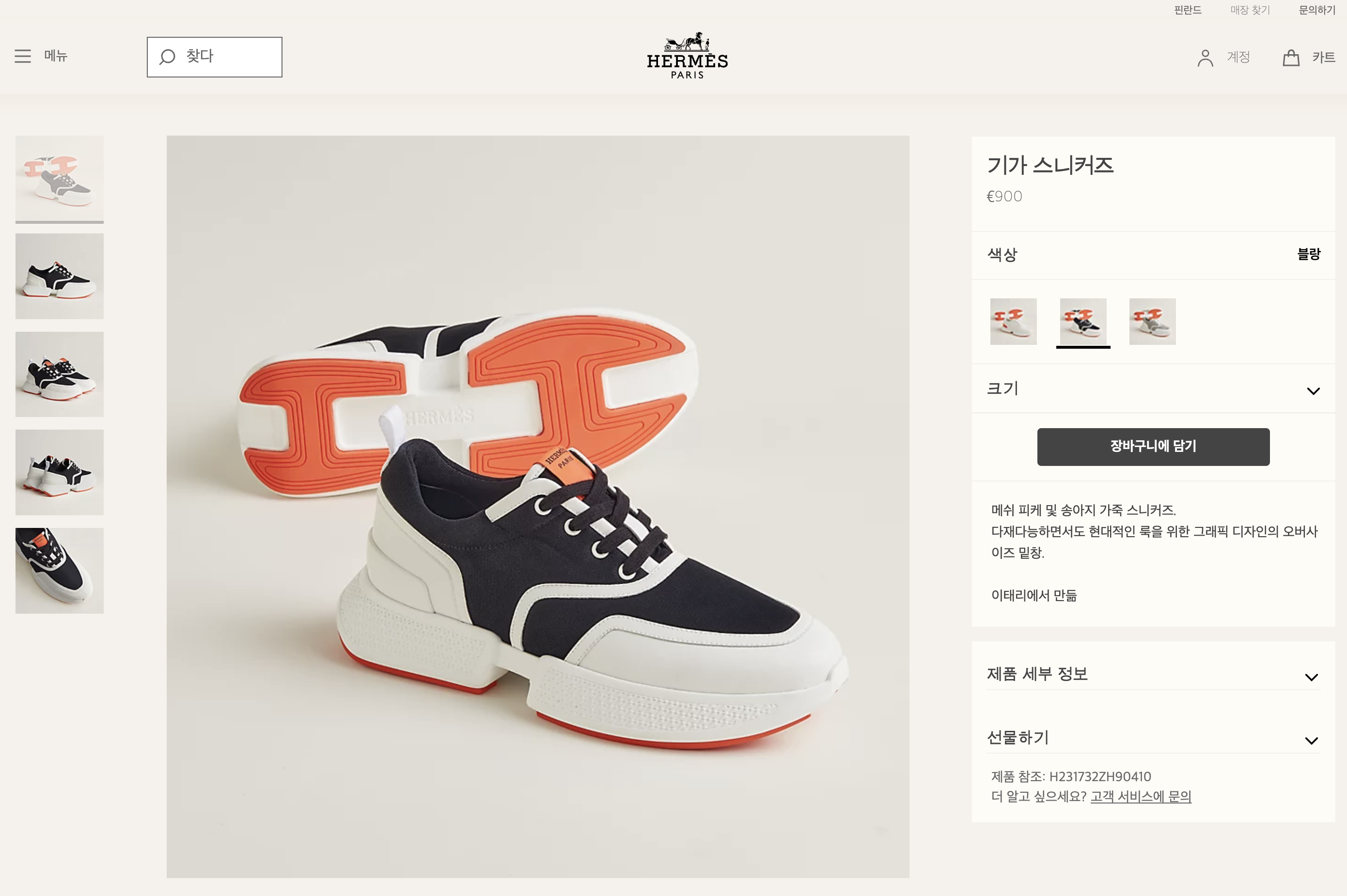
Task: Open the 고객 서비스에 문의 link
Action: pos(1141,797)
